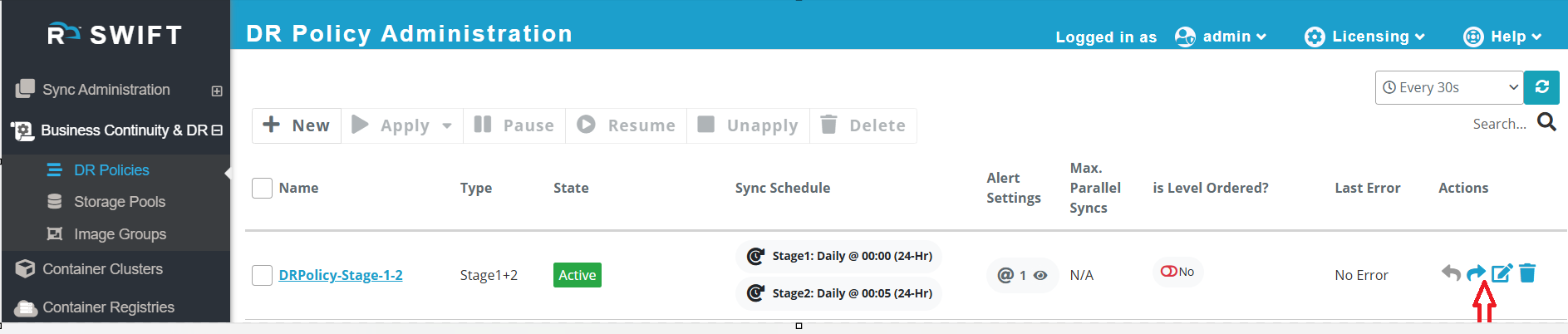The width and height of the screenshot is (1568, 334).
Task: Expand the Sync Administration plus box
Action: click(217, 91)
